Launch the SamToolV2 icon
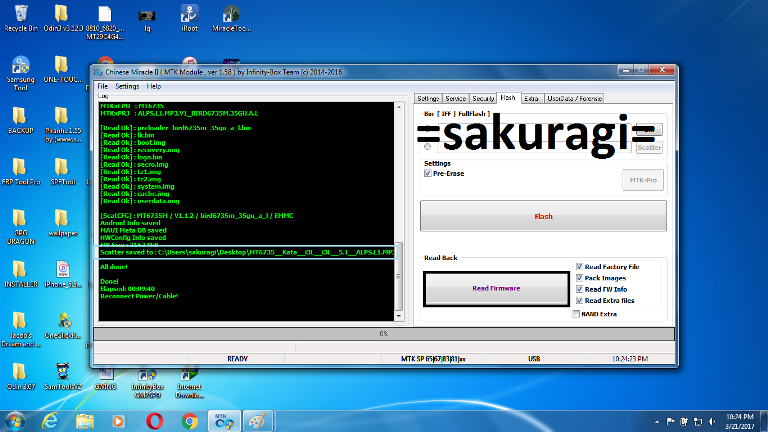The image size is (768, 432). 63,376
